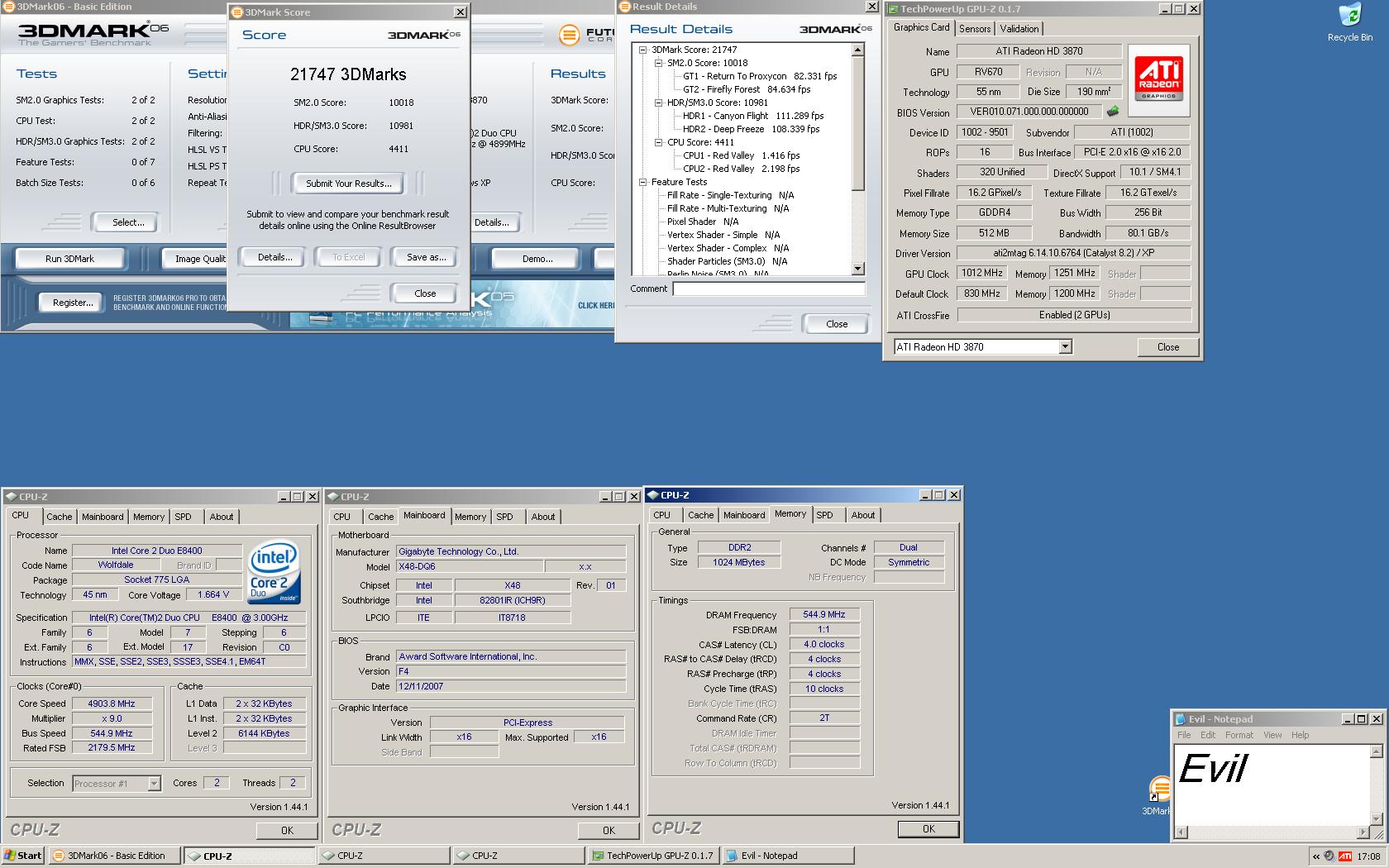The height and width of the screenshot is (868, 1389).
Task: Open the Edit menu in Notepad
Action: (1208, 735)
